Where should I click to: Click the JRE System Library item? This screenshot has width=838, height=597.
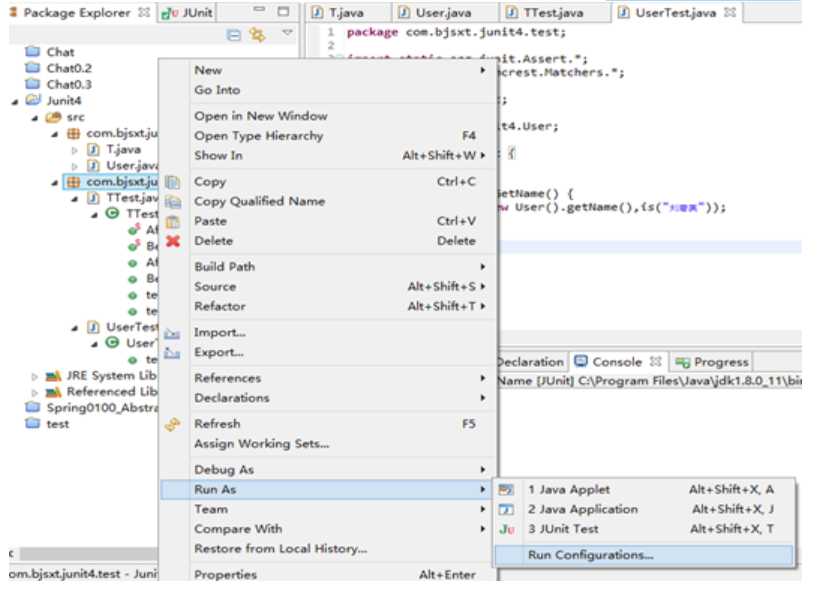[101, 376]
